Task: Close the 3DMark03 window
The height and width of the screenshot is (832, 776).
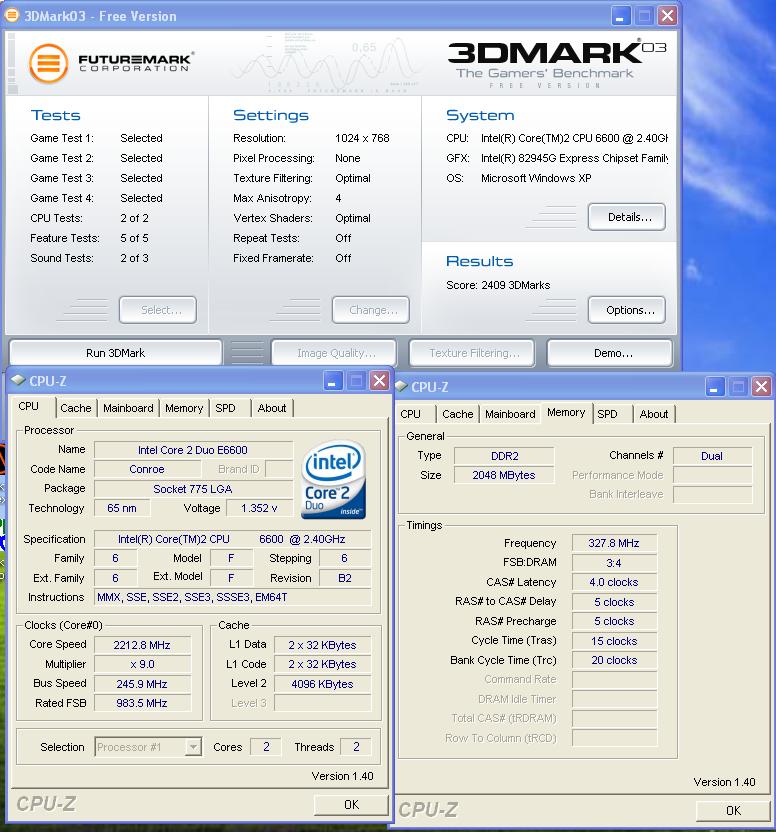Action: (667, 16)
